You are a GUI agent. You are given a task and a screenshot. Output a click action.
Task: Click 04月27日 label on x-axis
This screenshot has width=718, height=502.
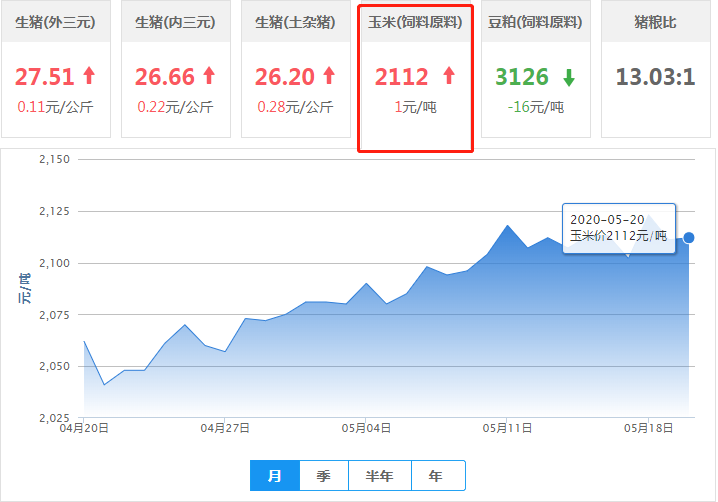coord(224,428)
